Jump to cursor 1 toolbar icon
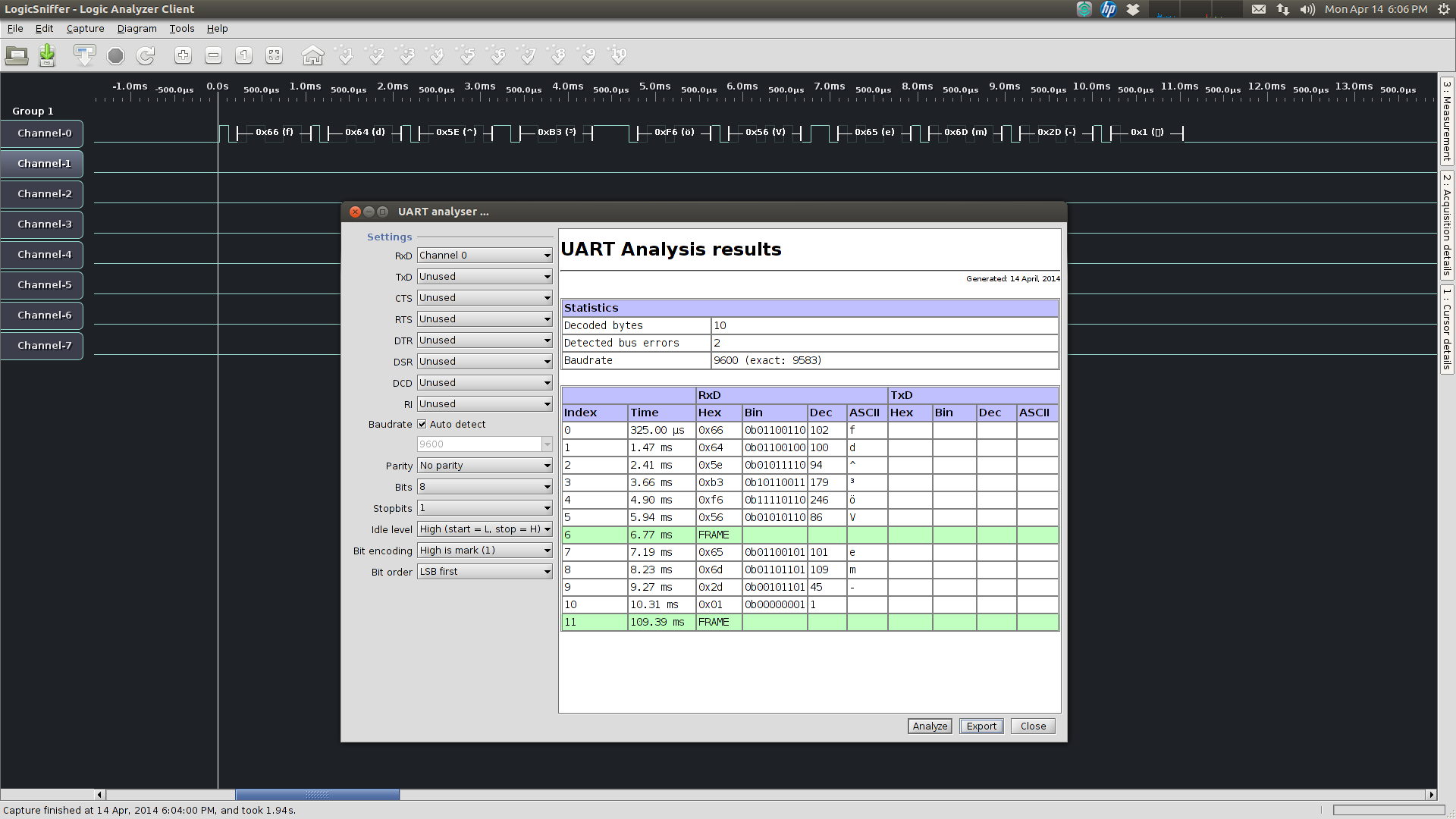 pos(346,55)
